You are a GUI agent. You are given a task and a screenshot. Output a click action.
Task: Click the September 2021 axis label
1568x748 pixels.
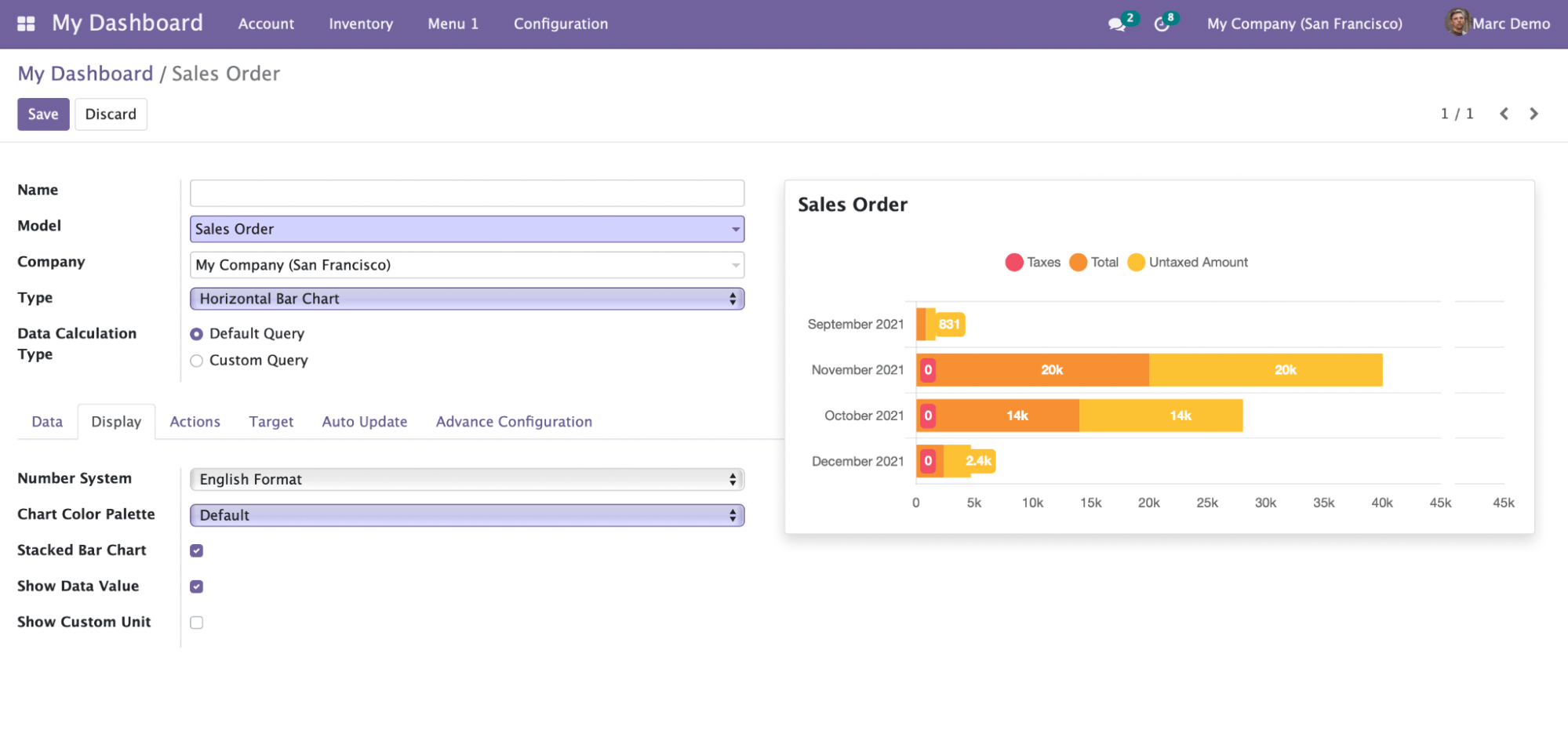click(x=856, y=325)
